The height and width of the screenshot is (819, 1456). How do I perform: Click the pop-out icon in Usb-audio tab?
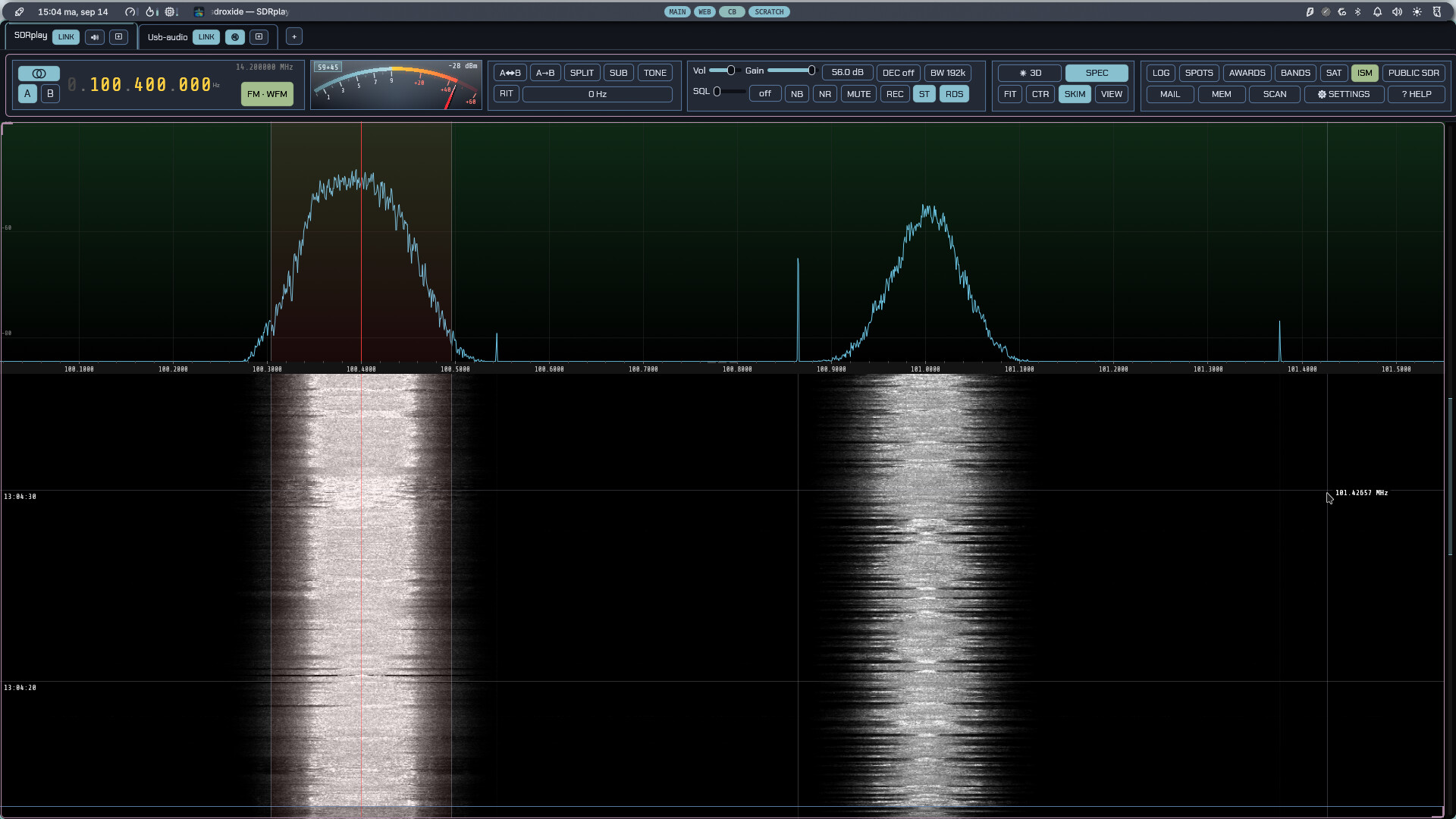[259, 36]
